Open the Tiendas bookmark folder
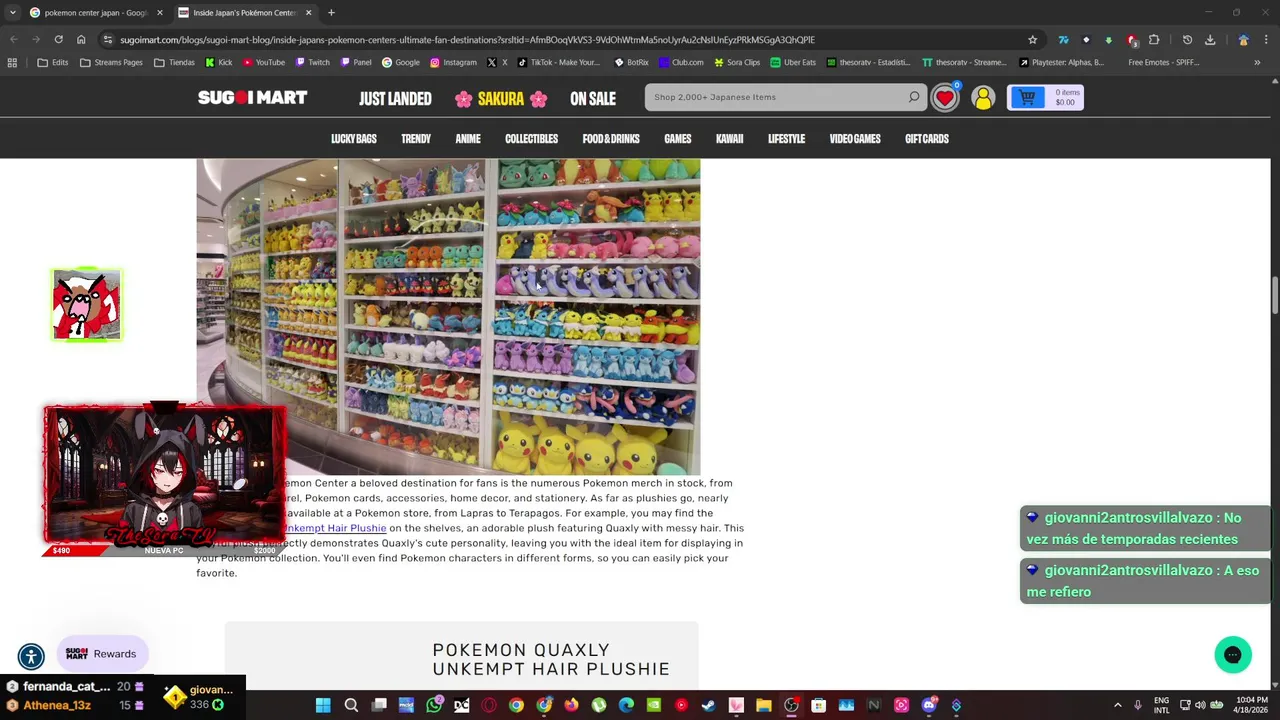Viewport: 1280px width, 720px height. tap(174, 62)
